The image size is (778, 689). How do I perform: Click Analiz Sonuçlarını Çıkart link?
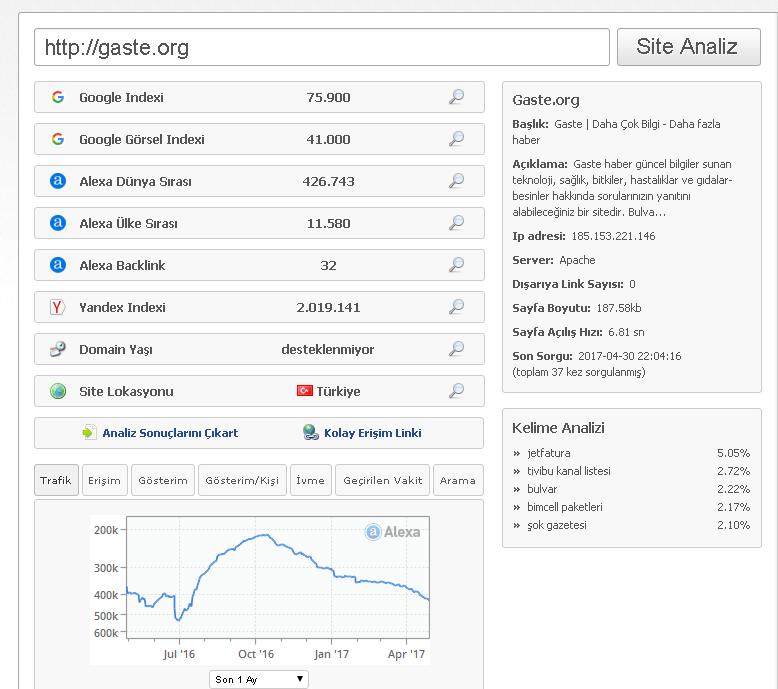170,433
